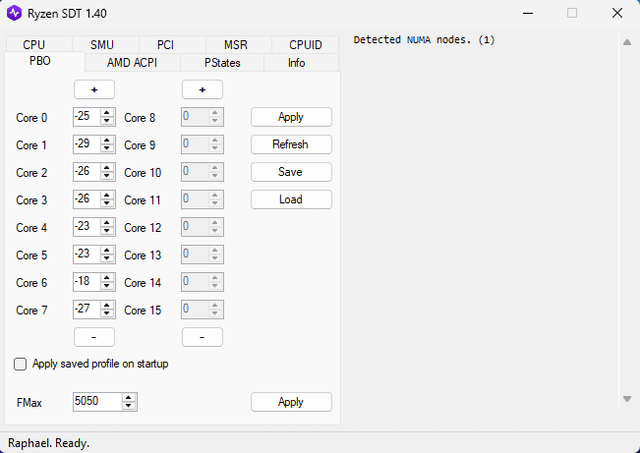Click the log panel scroll up arrow

[627, 42]
